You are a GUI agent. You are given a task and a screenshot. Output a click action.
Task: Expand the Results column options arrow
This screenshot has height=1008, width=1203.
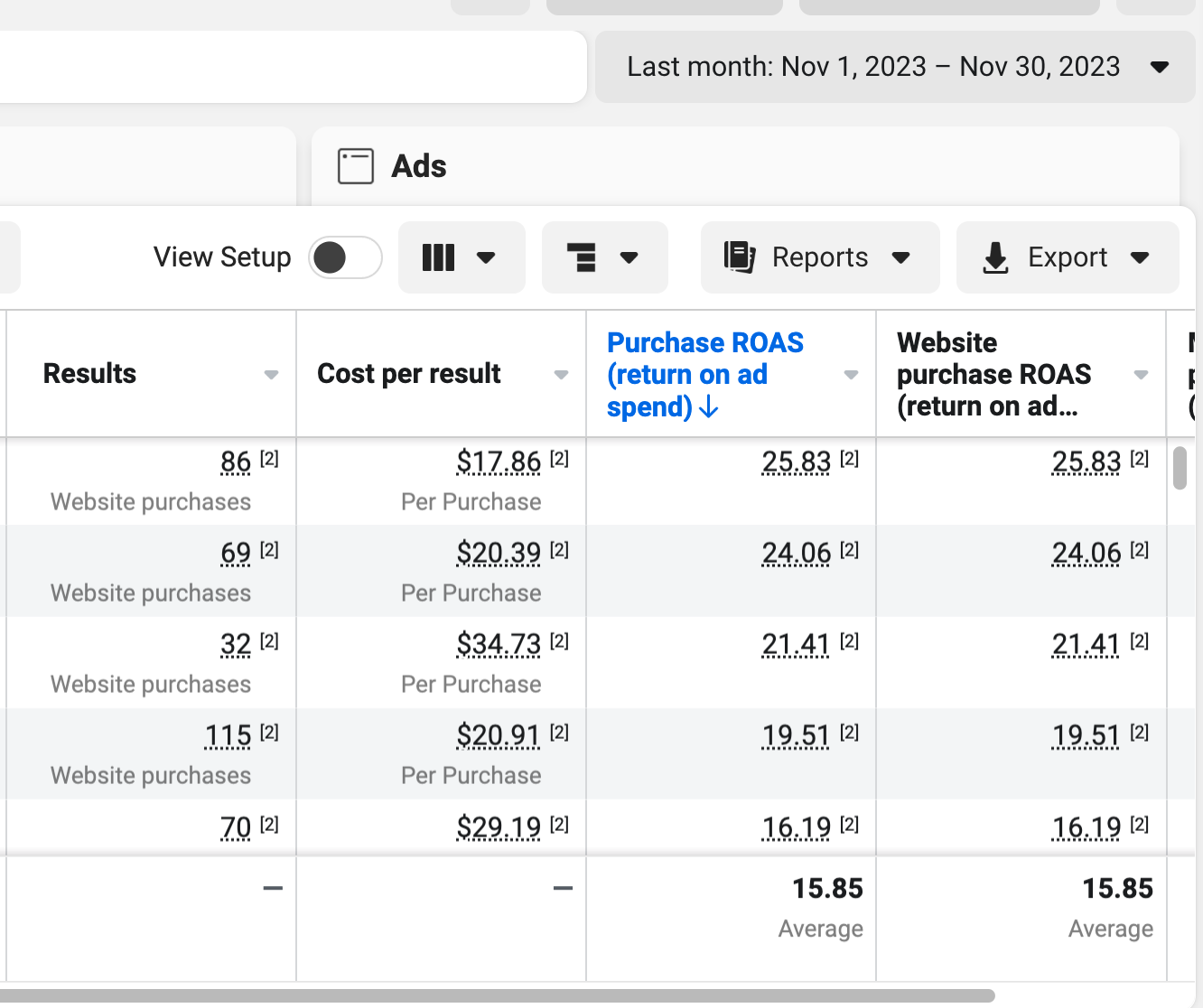click(271, 375)
